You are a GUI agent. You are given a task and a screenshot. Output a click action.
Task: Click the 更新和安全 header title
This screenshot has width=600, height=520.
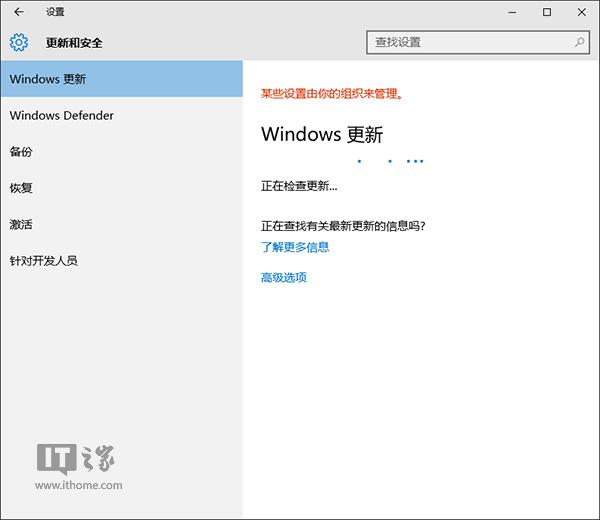tap(74, 43)
